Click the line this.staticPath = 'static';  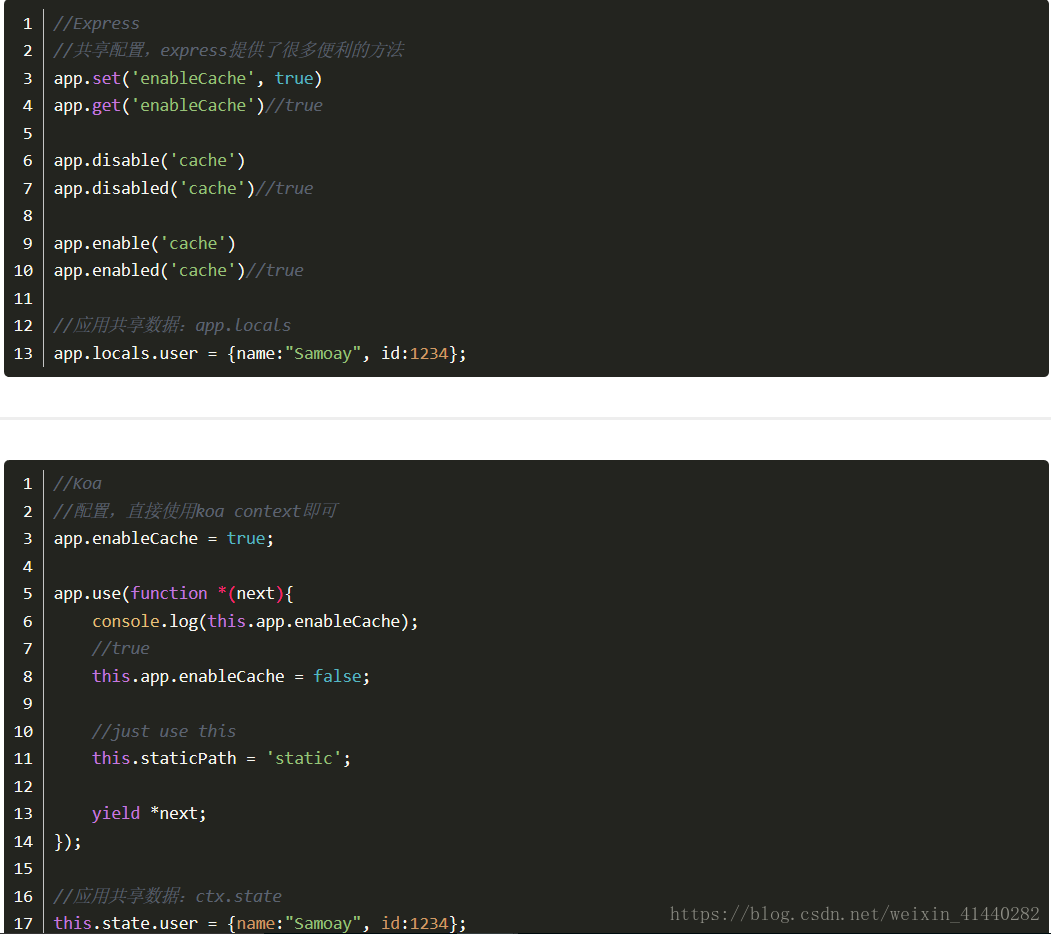[221, 758]
